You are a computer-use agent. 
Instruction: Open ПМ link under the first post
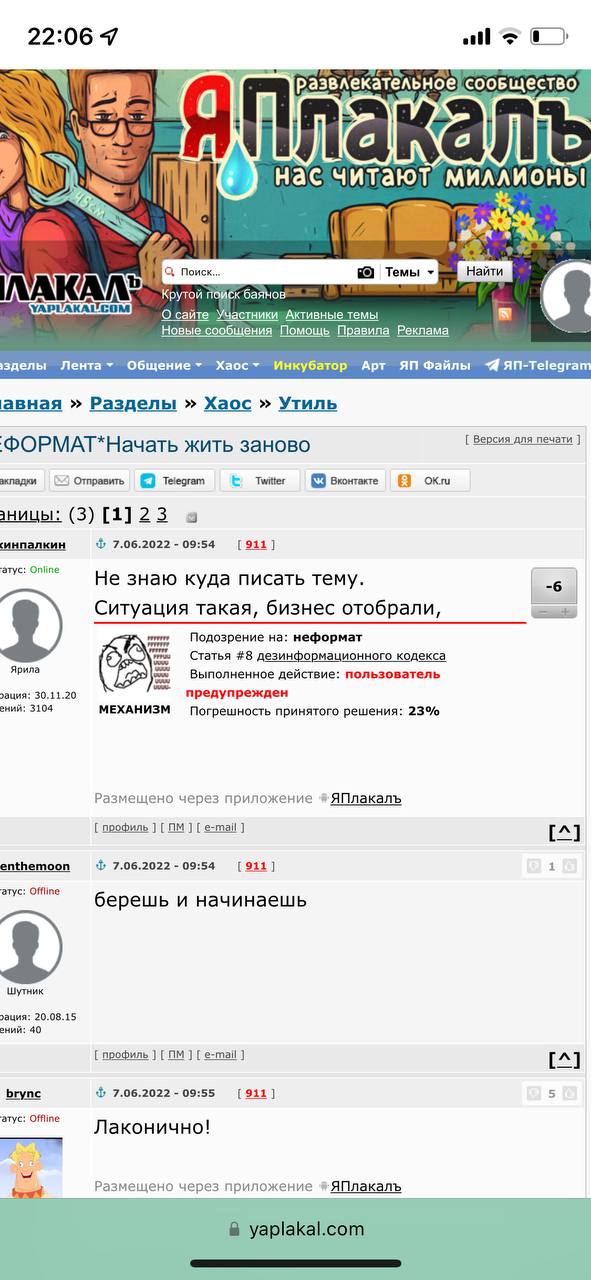pyautogui.click(x=176, y=827)
